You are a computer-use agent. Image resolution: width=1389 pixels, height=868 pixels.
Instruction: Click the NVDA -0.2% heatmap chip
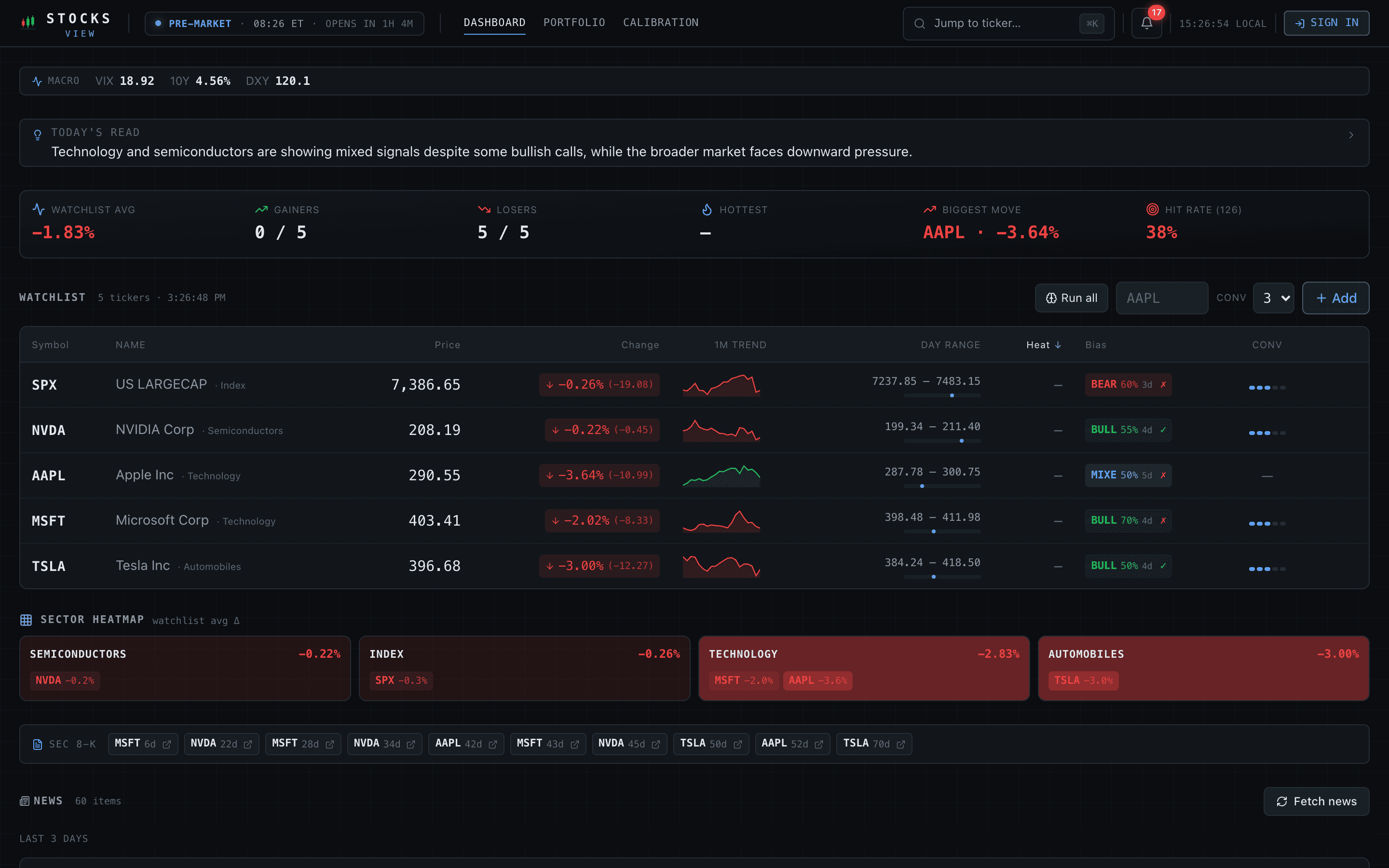tap(65, 681)
